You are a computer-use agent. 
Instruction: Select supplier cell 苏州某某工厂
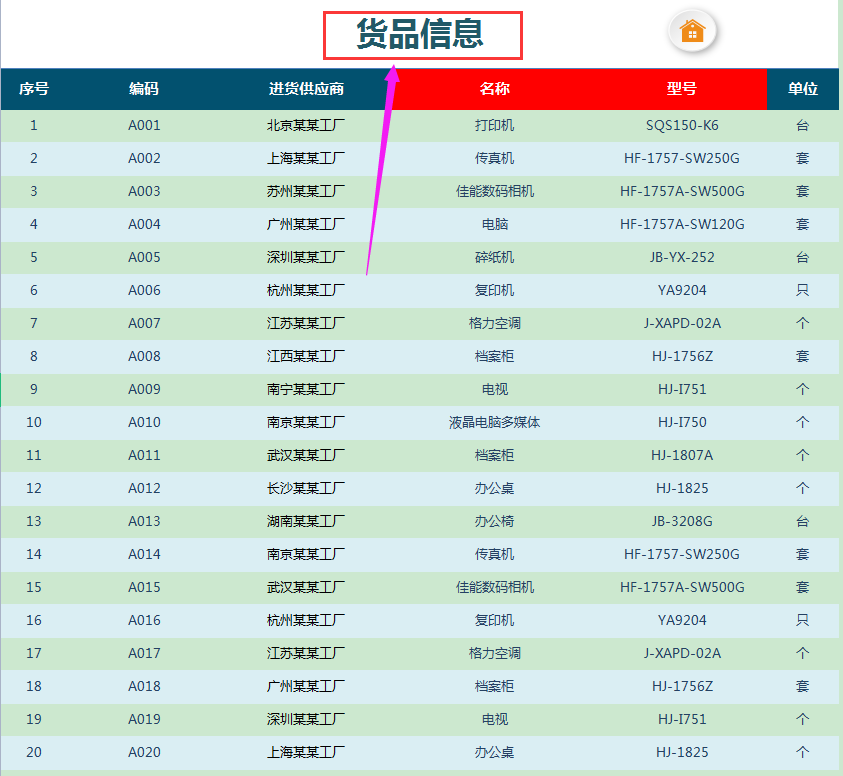coord(306,191)
